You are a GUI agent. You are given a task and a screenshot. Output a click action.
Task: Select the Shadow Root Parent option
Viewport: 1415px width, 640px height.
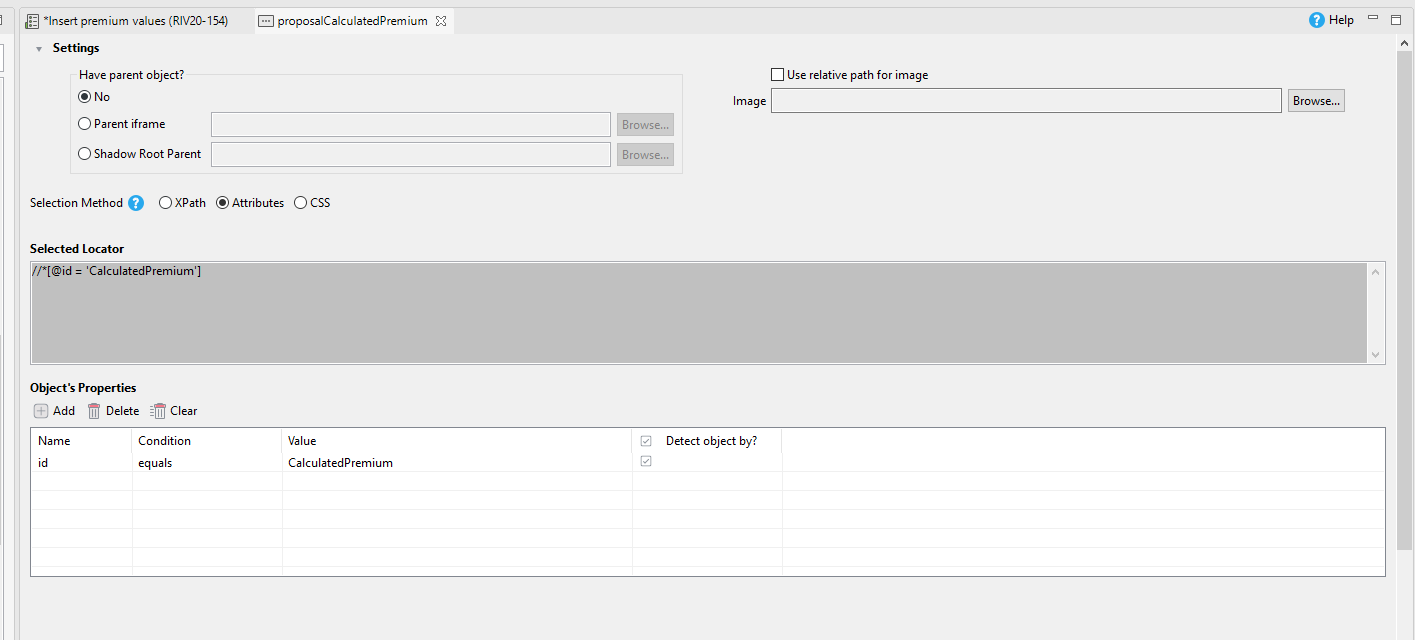85,154
